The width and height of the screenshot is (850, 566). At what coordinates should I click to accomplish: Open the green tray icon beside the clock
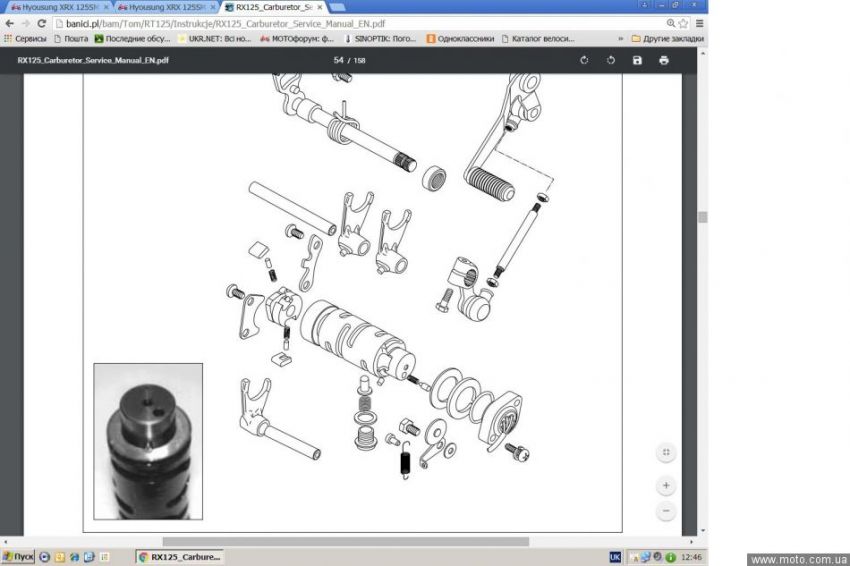click(x=671, y=557)
